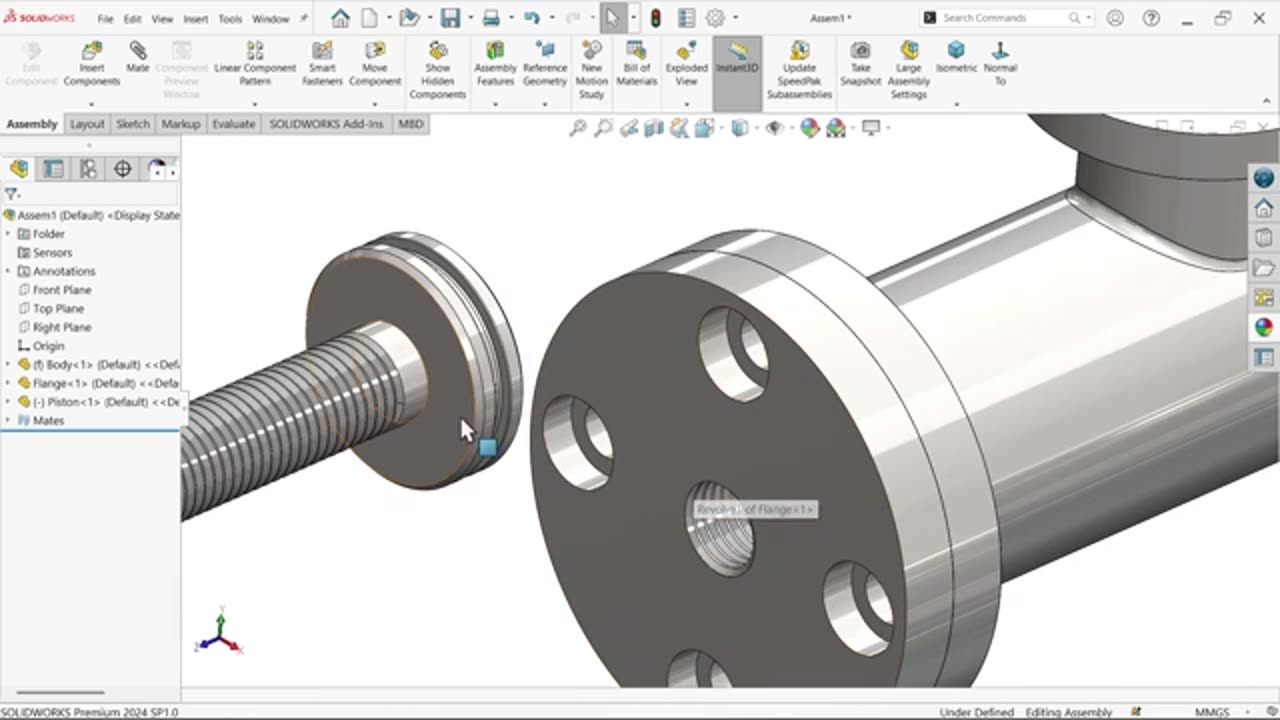Open the Help question mark
1280x720 pixels.
coord(1151,18)
